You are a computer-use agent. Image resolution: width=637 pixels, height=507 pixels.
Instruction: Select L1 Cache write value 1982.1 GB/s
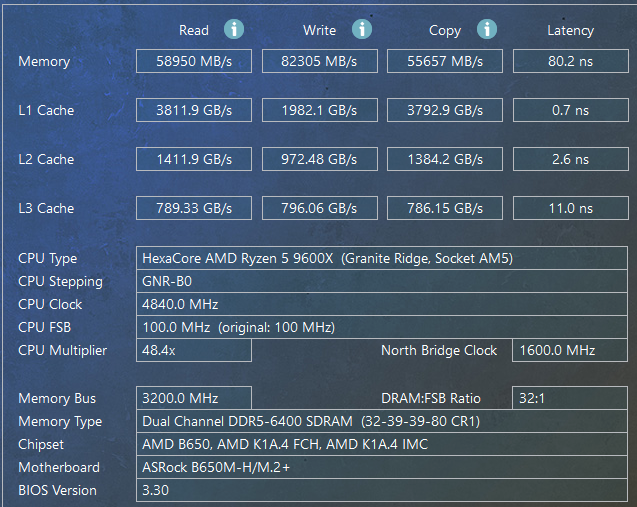coord(320,110)
